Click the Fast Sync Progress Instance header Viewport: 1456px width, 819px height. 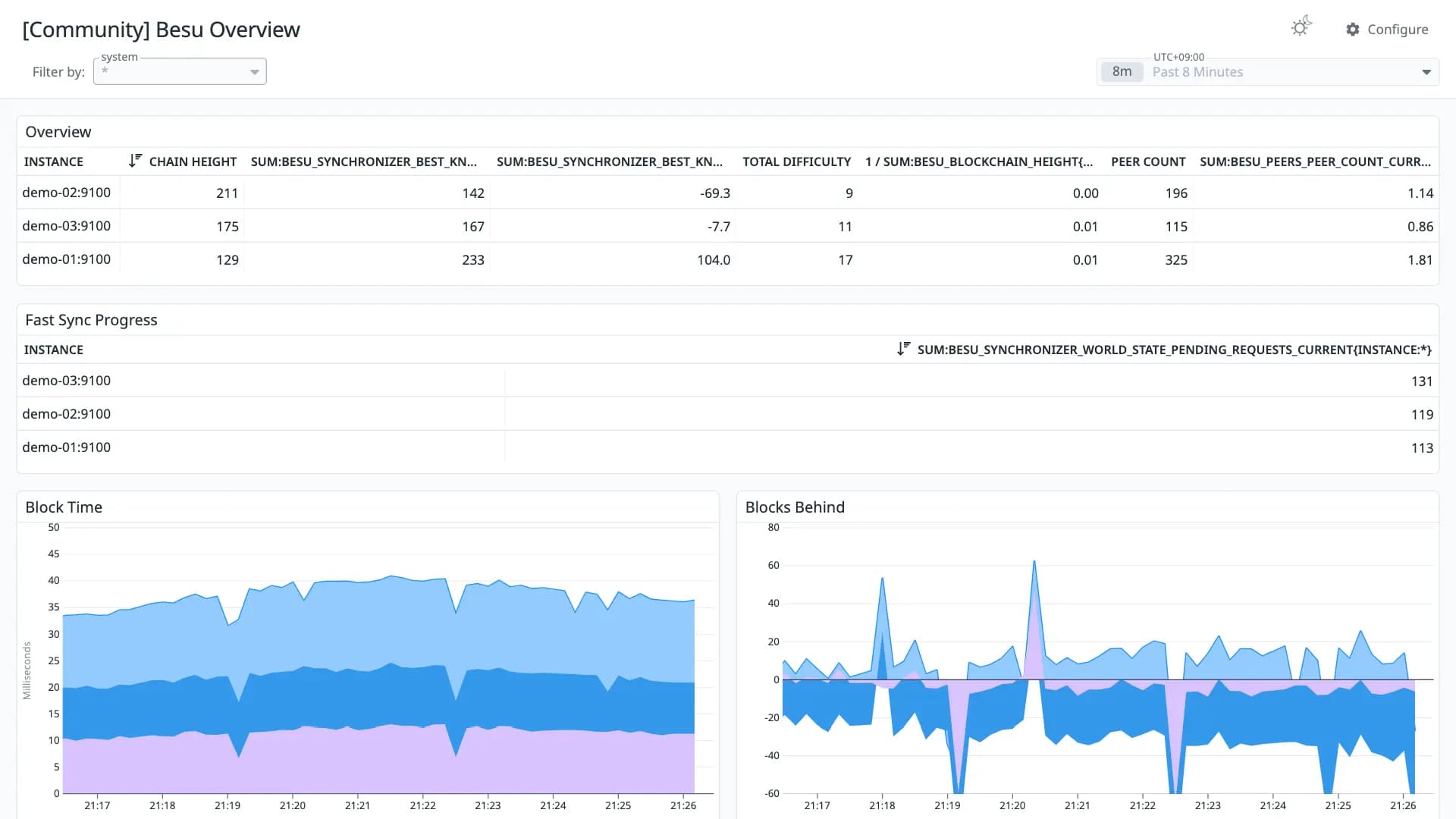54,350
